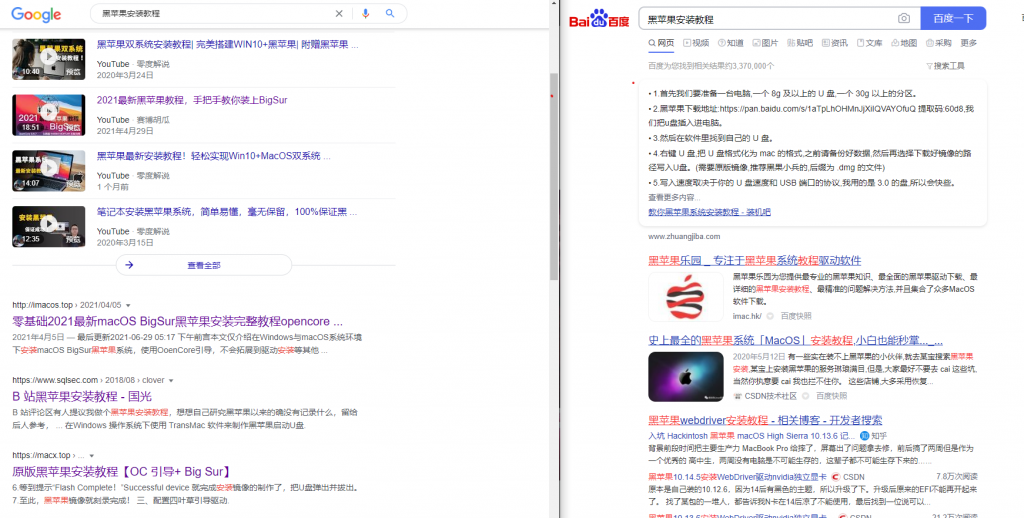The image size is (1024, 518).
Task: Select Baidu 文库 tab
Action: tap(870, 43)
